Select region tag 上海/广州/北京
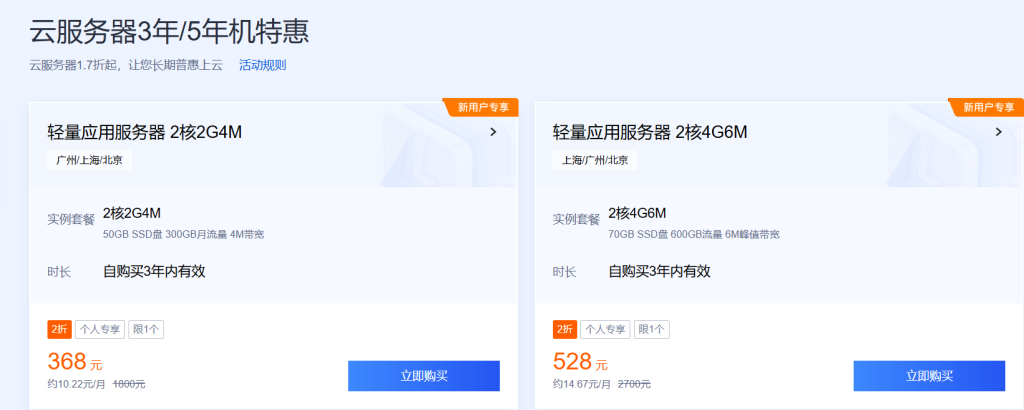 click(595, 160)
